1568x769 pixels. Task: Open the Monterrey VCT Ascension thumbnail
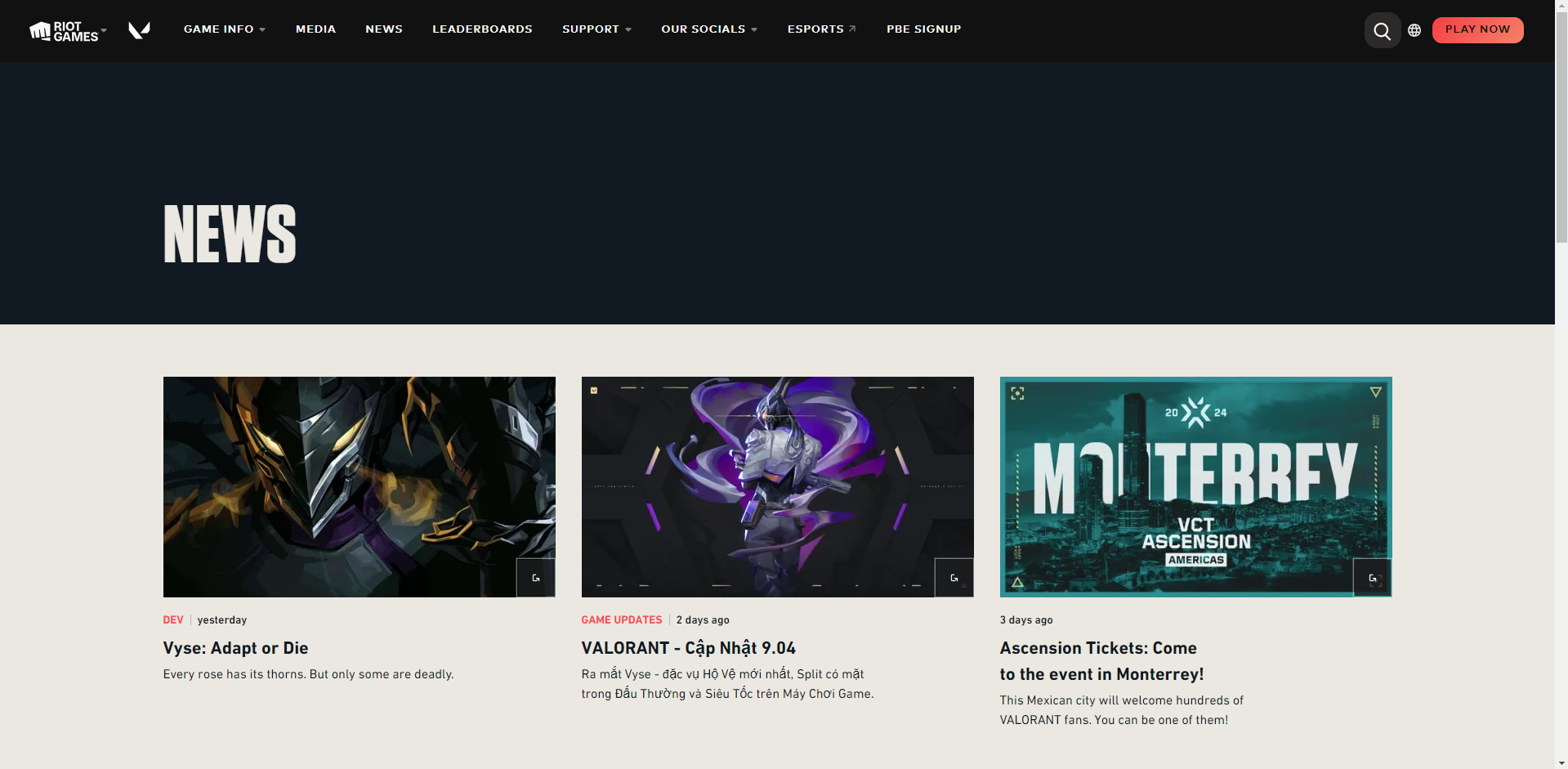click(x=1196, y=487)
